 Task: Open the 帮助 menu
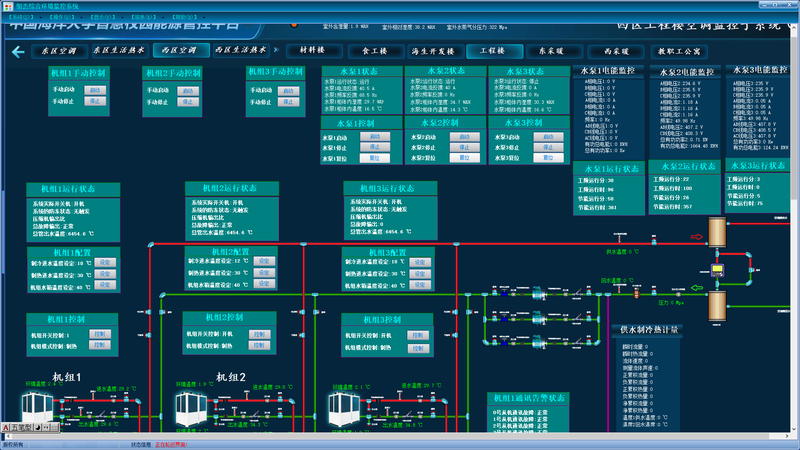pos(184,17)
